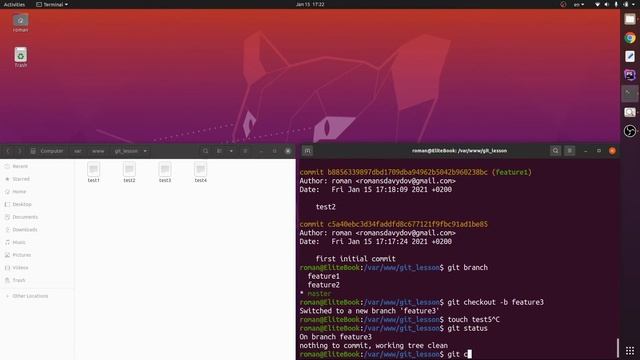Viewport: 640px width, 360px height.
Task: Open Recent in Files sidebar
Action: 20,166
